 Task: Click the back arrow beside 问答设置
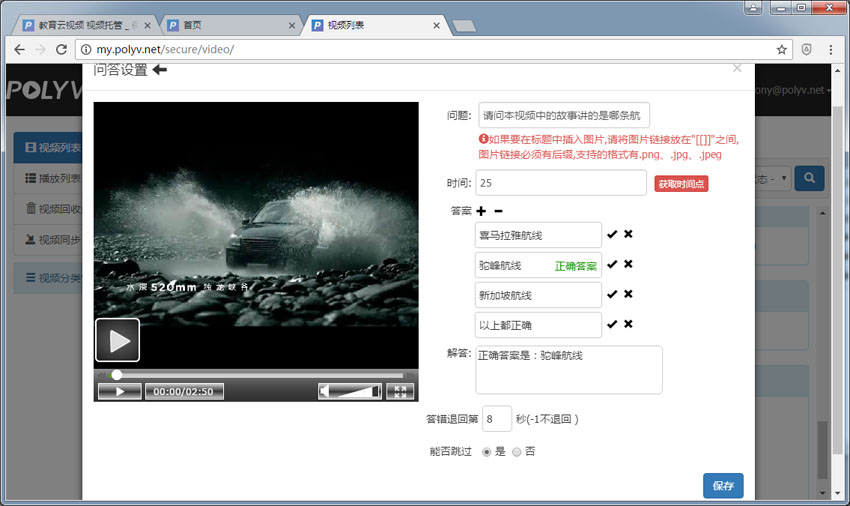[160, 70]
